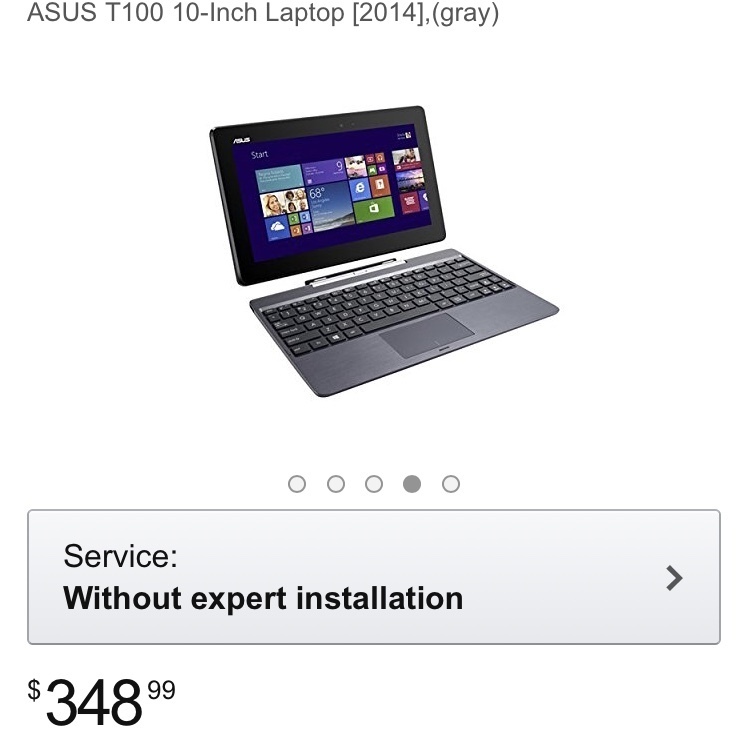Image resolution: width=750 pixels, height=739 pixels.
Task: Click "Without expert installation" option text
Action: tap(263, 598)
